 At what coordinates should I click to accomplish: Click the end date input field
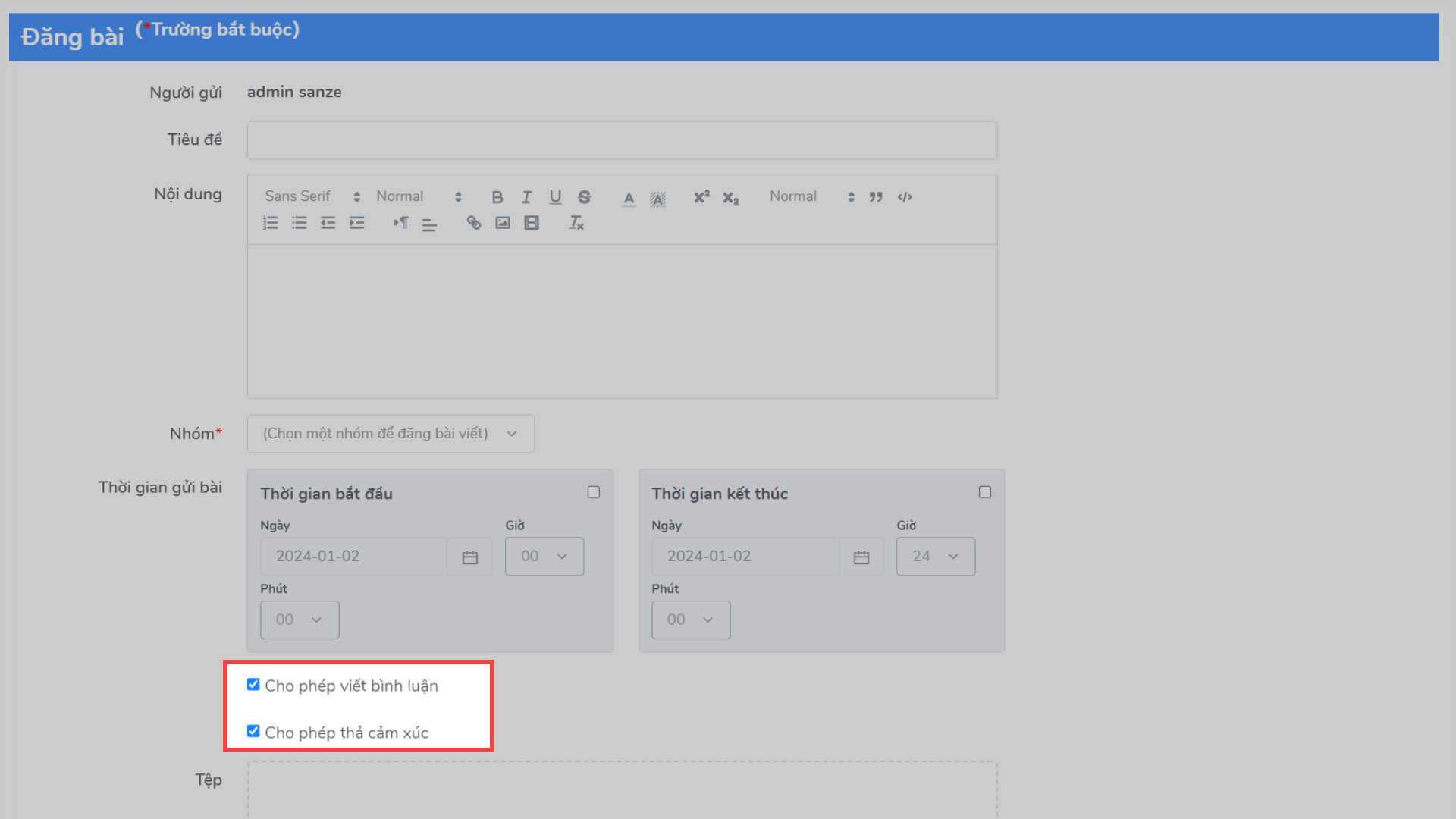pyautogui.click(x=745, y=557)
